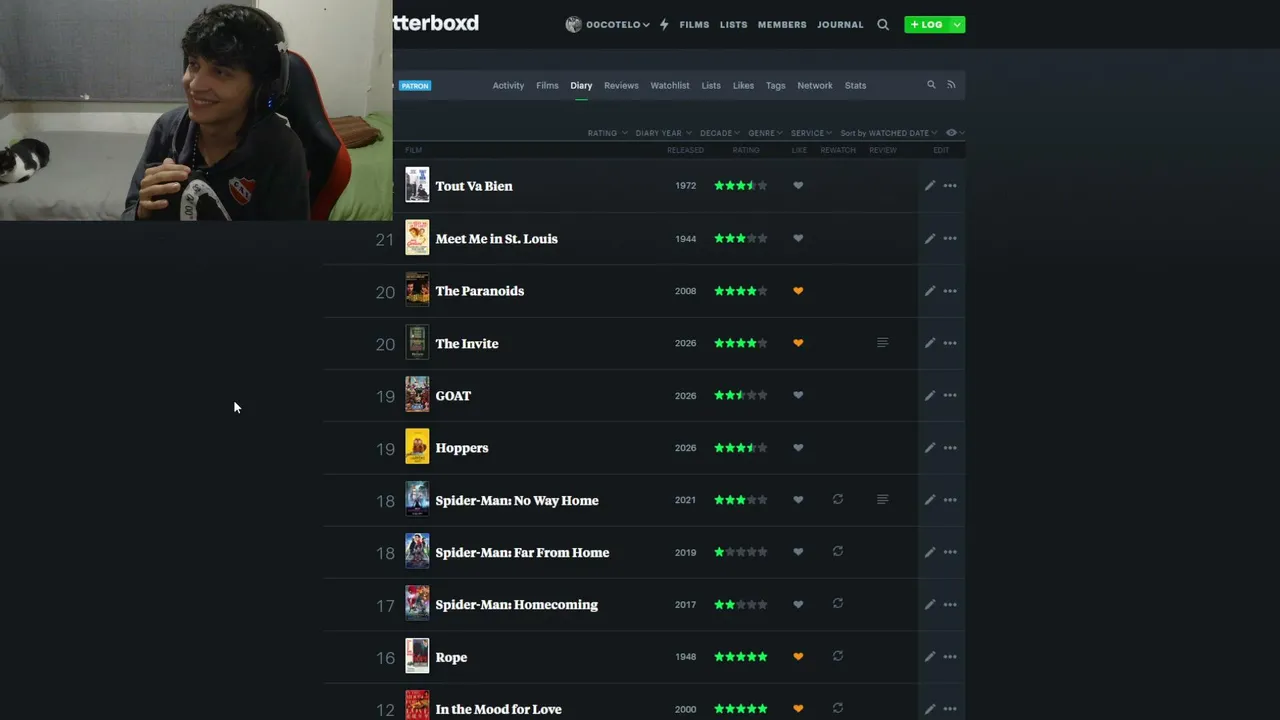The image size is (1280, 720).
Task: Toggle the like heart in the GOAT row
Action: tap(798, 395)
